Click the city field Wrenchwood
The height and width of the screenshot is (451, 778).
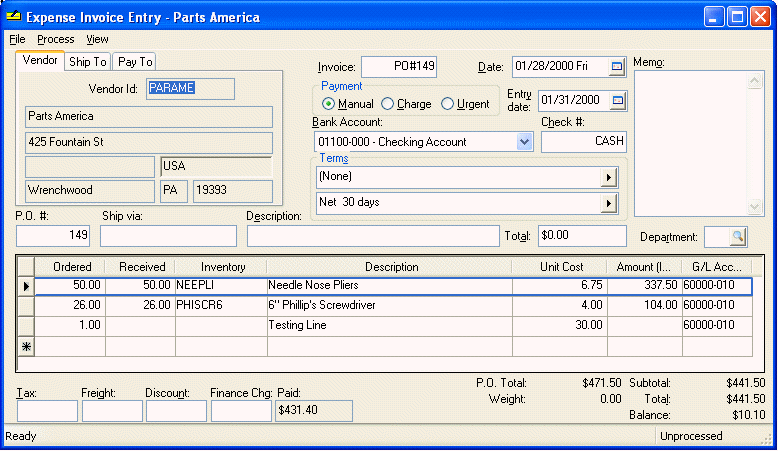click(90, 191)
